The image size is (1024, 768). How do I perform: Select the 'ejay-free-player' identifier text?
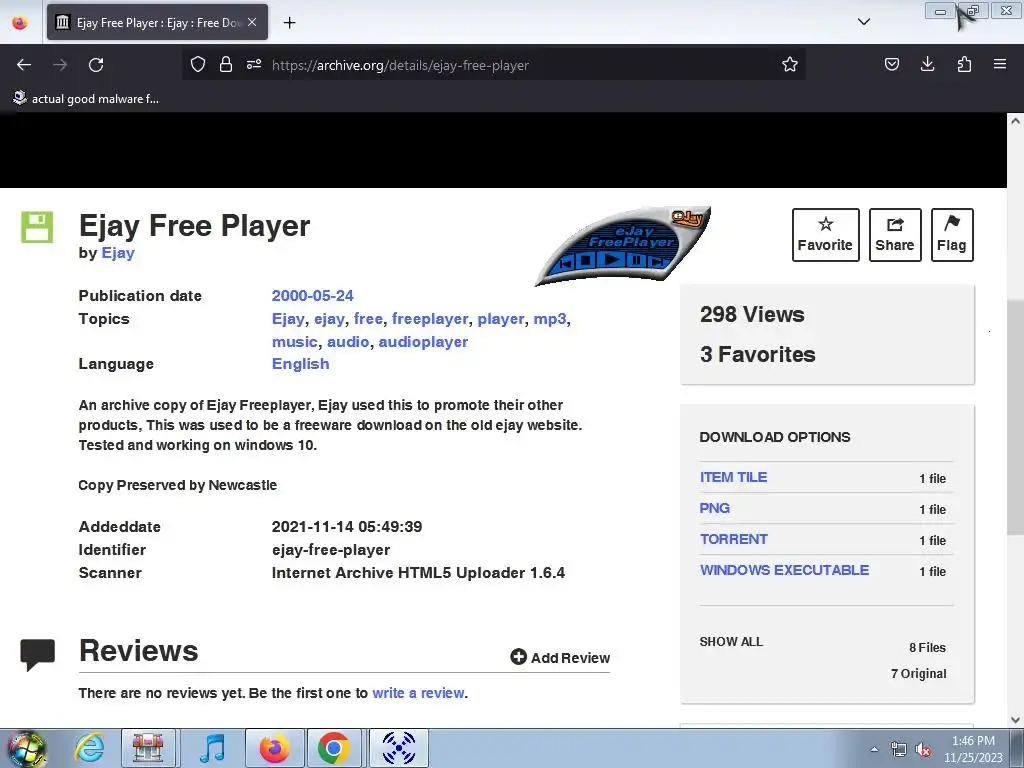coord(330,550)
